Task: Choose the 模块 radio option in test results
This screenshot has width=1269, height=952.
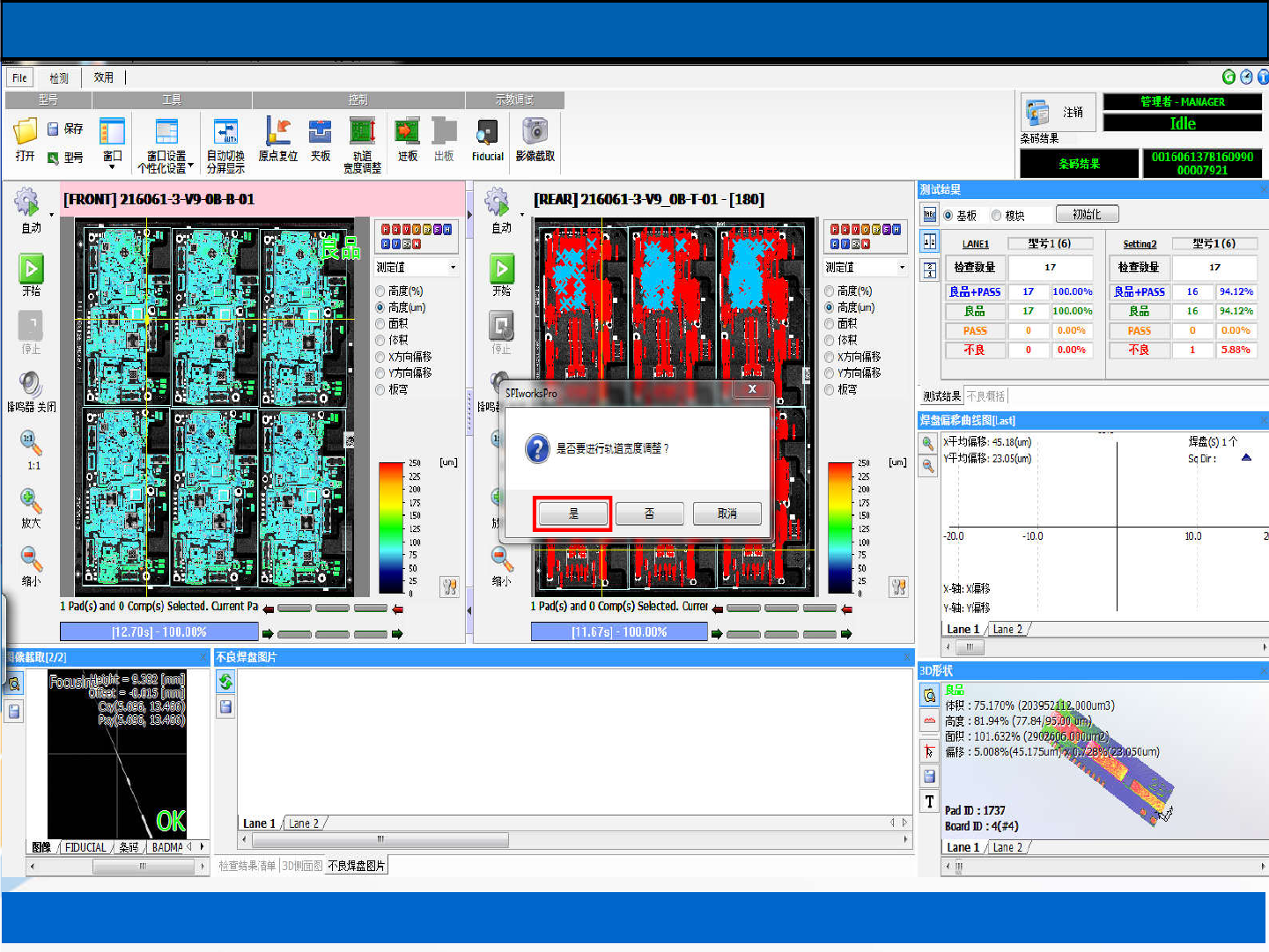Action: [997, 216]
